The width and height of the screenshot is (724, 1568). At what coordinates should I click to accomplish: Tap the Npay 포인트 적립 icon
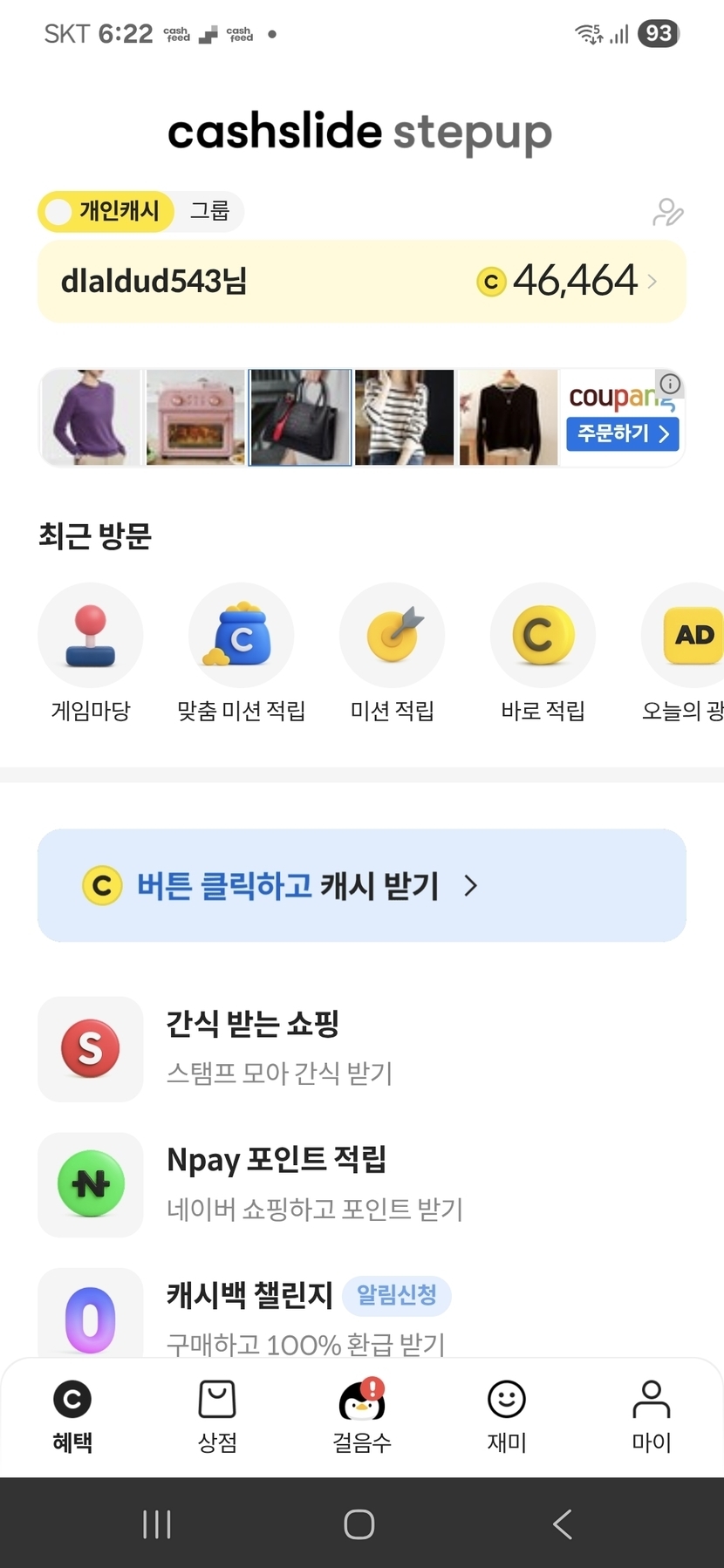pyautogui.click(x=90, y=1185)
